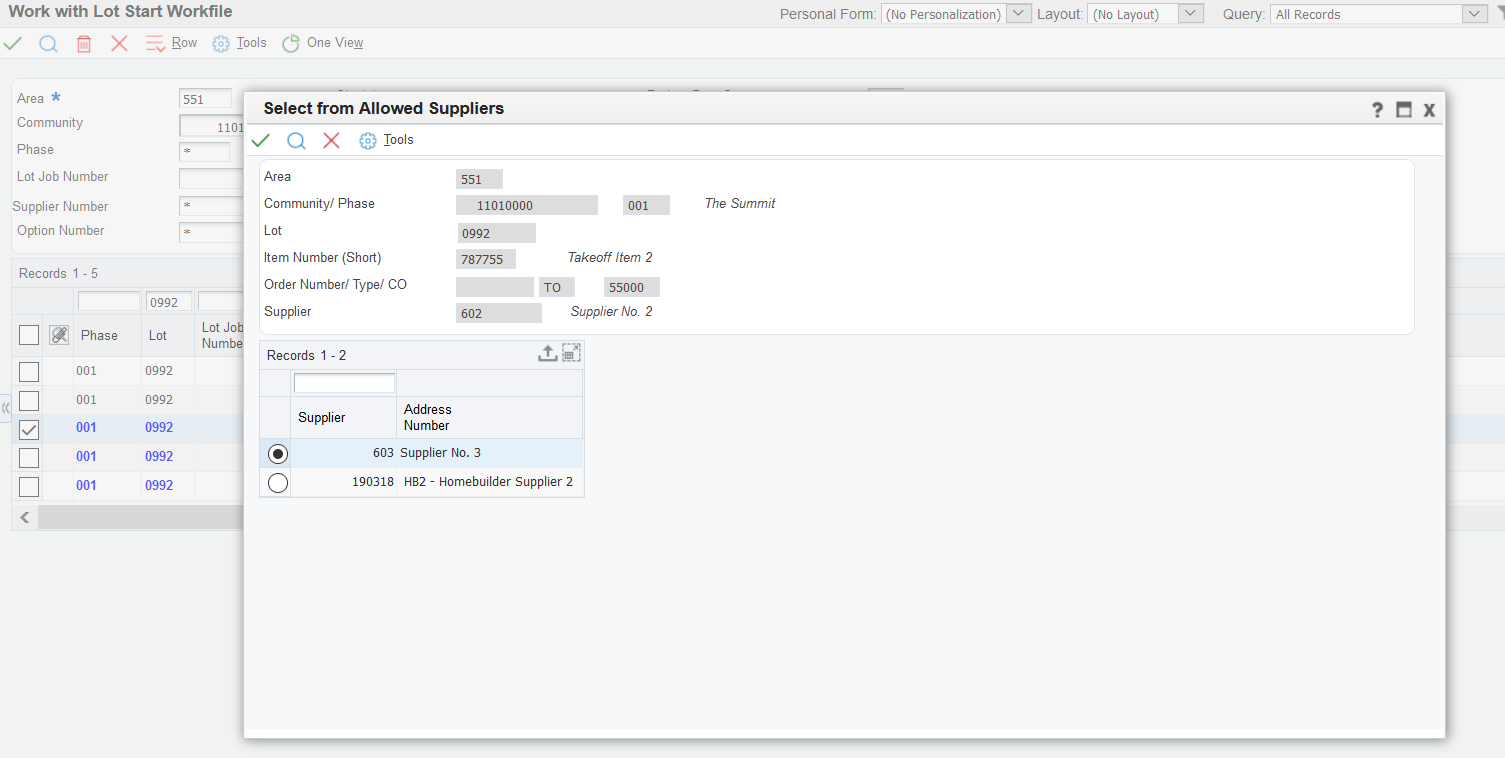
Task: Select radio button for Supplier No. 3
Action: tap(278, 454)
